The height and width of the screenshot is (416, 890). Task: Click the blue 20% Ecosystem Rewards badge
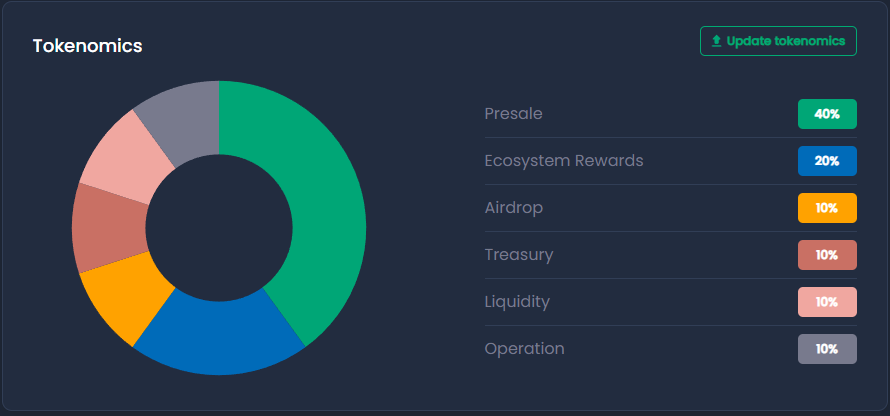click(827, 161)
